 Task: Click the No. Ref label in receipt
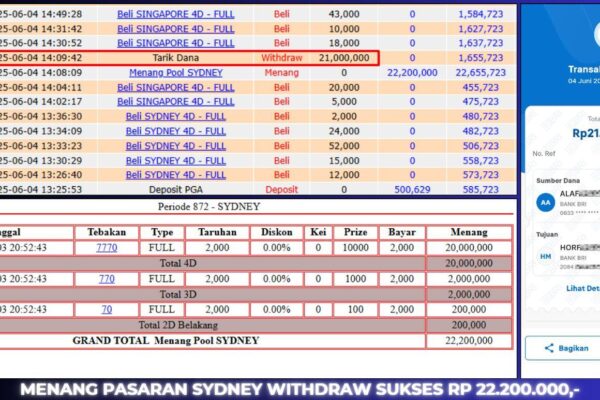tap(544, 153)
